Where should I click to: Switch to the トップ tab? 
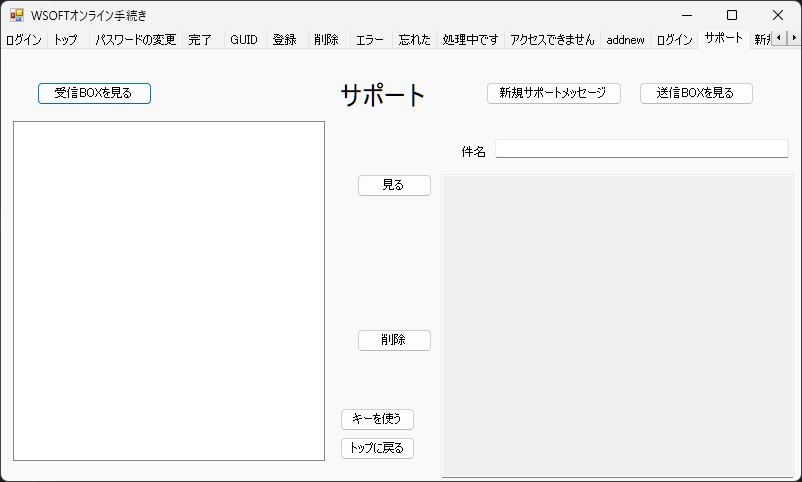point(66,40)
